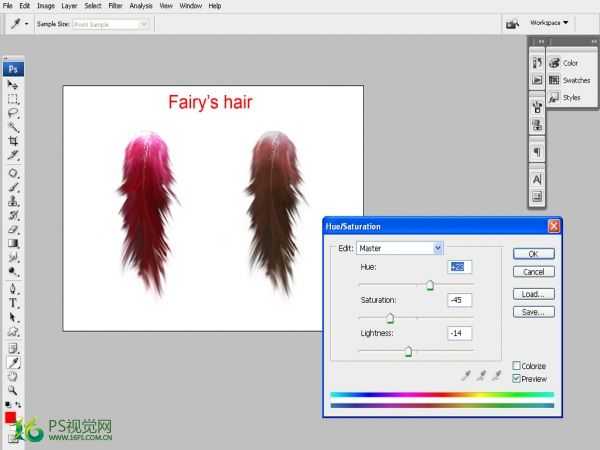The image size is (600, 450).
Task: Enable the Colorize checkbox
Action: [x=517, y=366]
